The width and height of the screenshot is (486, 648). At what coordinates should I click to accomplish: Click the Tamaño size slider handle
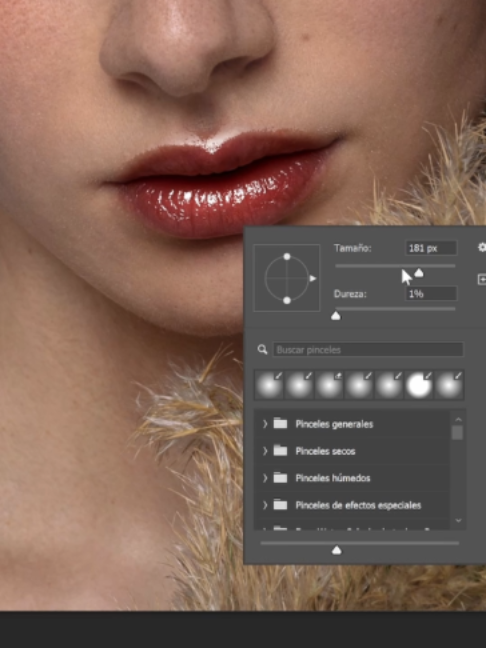click(419, 273)
